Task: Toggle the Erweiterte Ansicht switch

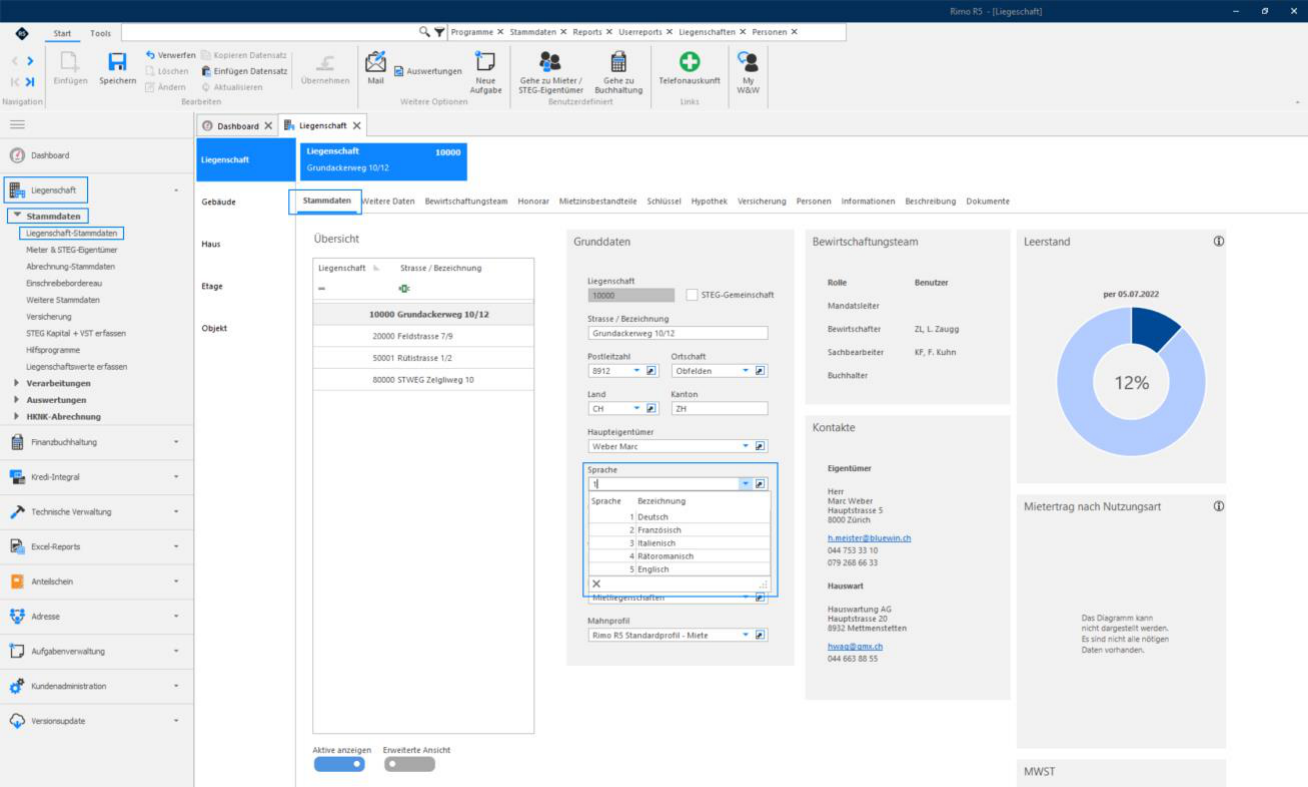Action: coord(409,764)
